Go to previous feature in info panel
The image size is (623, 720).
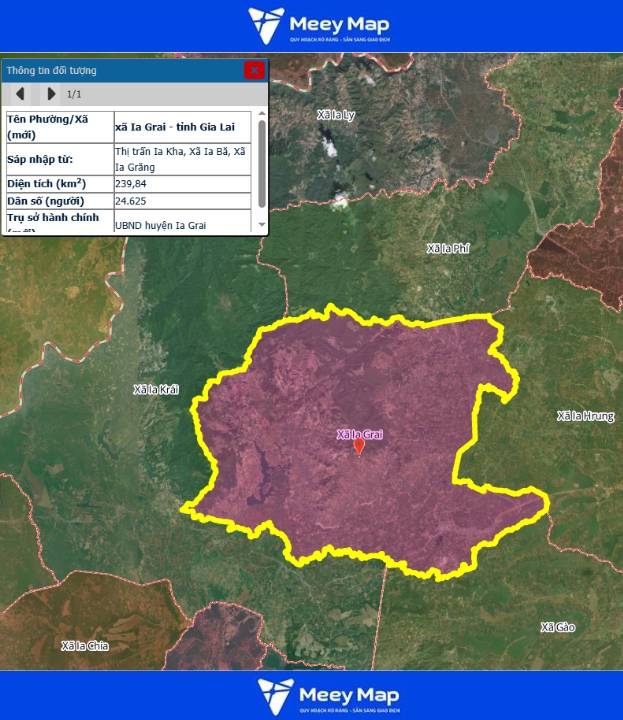[x=20, y=94]
